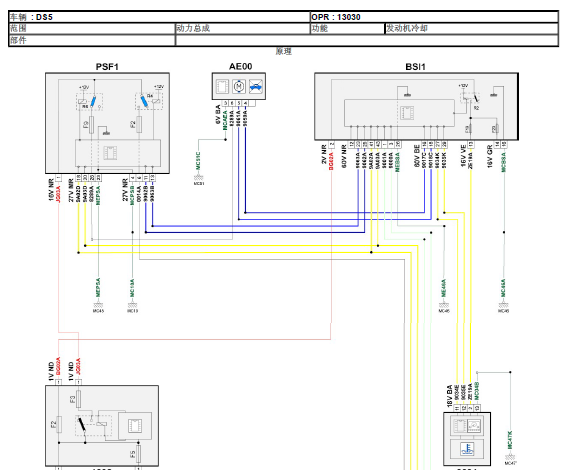Click the BSI1 component title
This screenshot has height=470, width=579.
(415, 67)
